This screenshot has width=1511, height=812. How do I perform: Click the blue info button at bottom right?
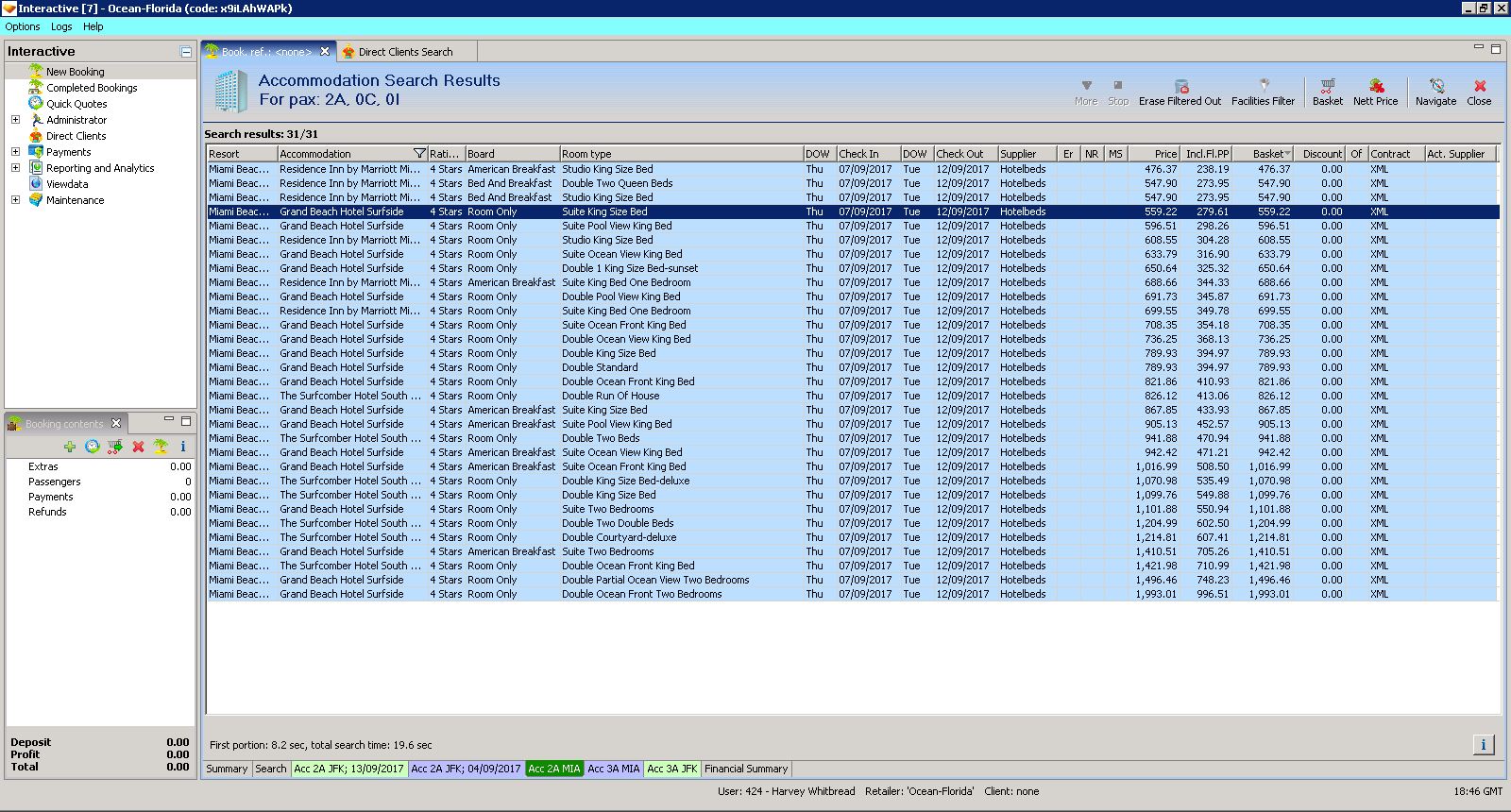1483,745
